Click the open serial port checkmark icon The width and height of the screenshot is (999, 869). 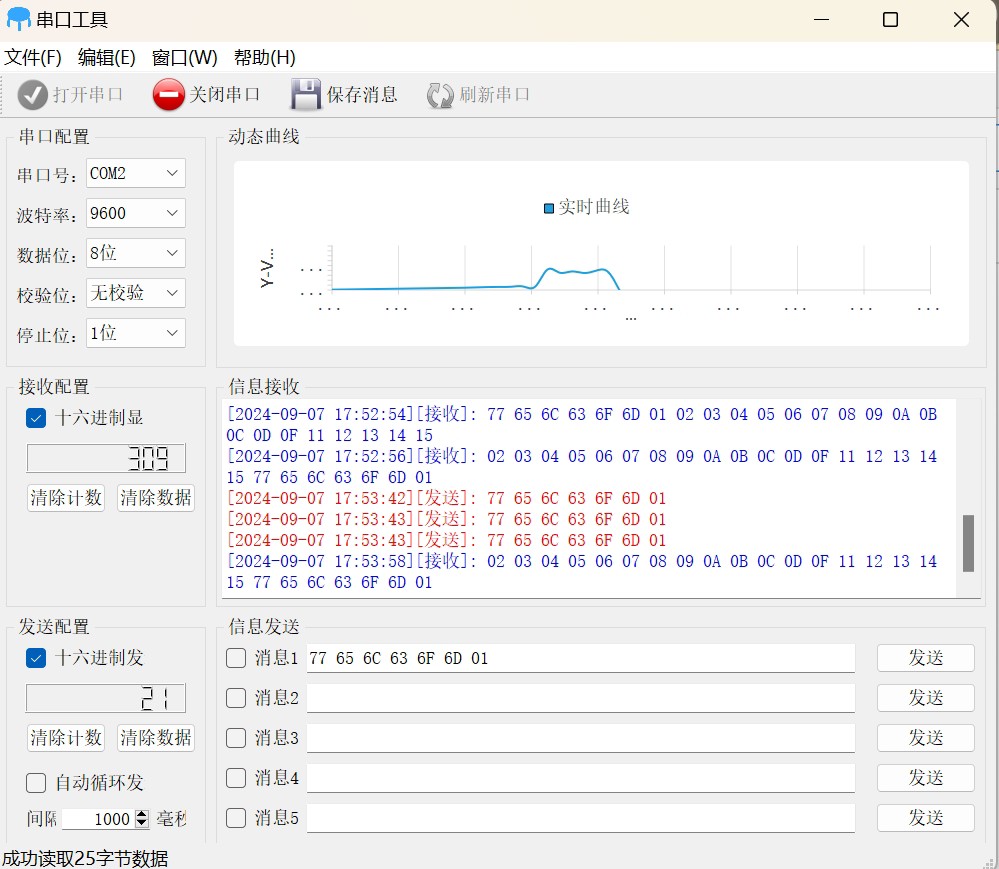[x=33, y=95]
